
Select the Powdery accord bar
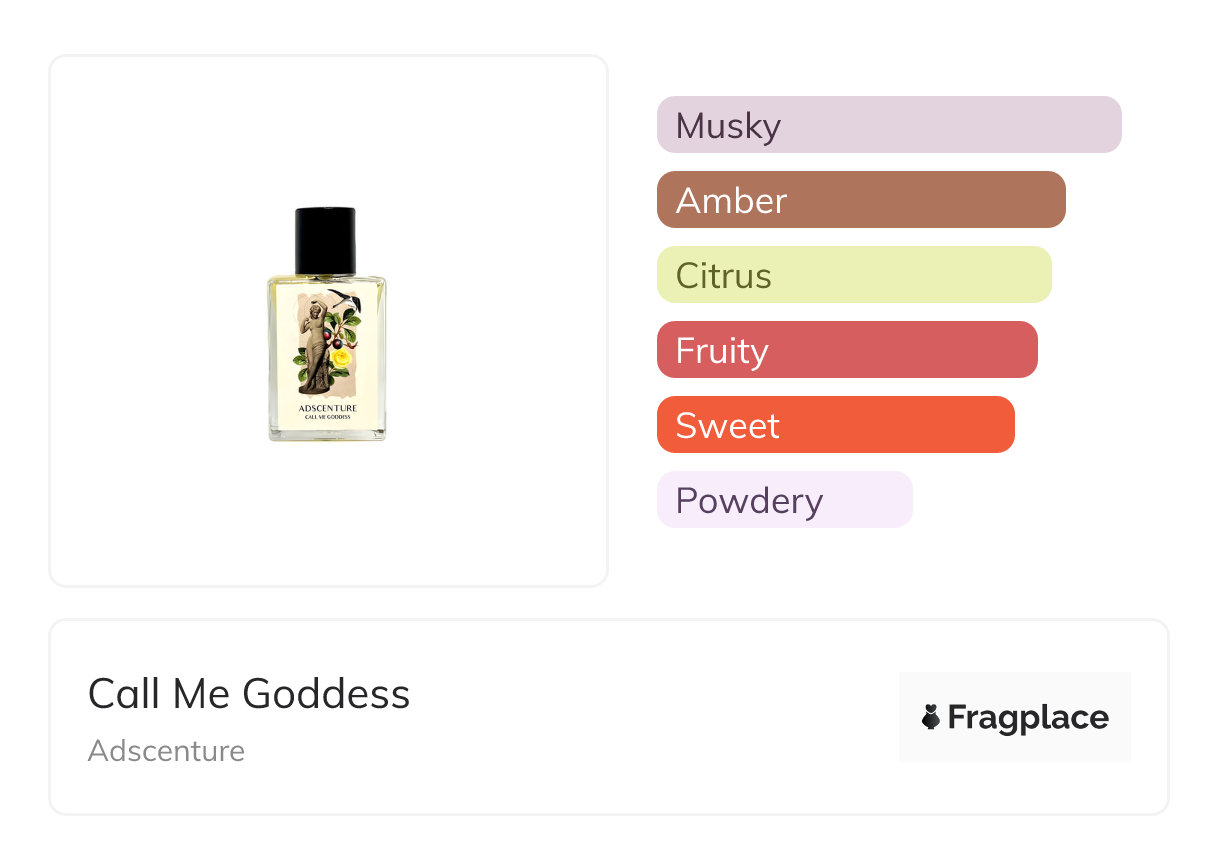coord(784,500)
